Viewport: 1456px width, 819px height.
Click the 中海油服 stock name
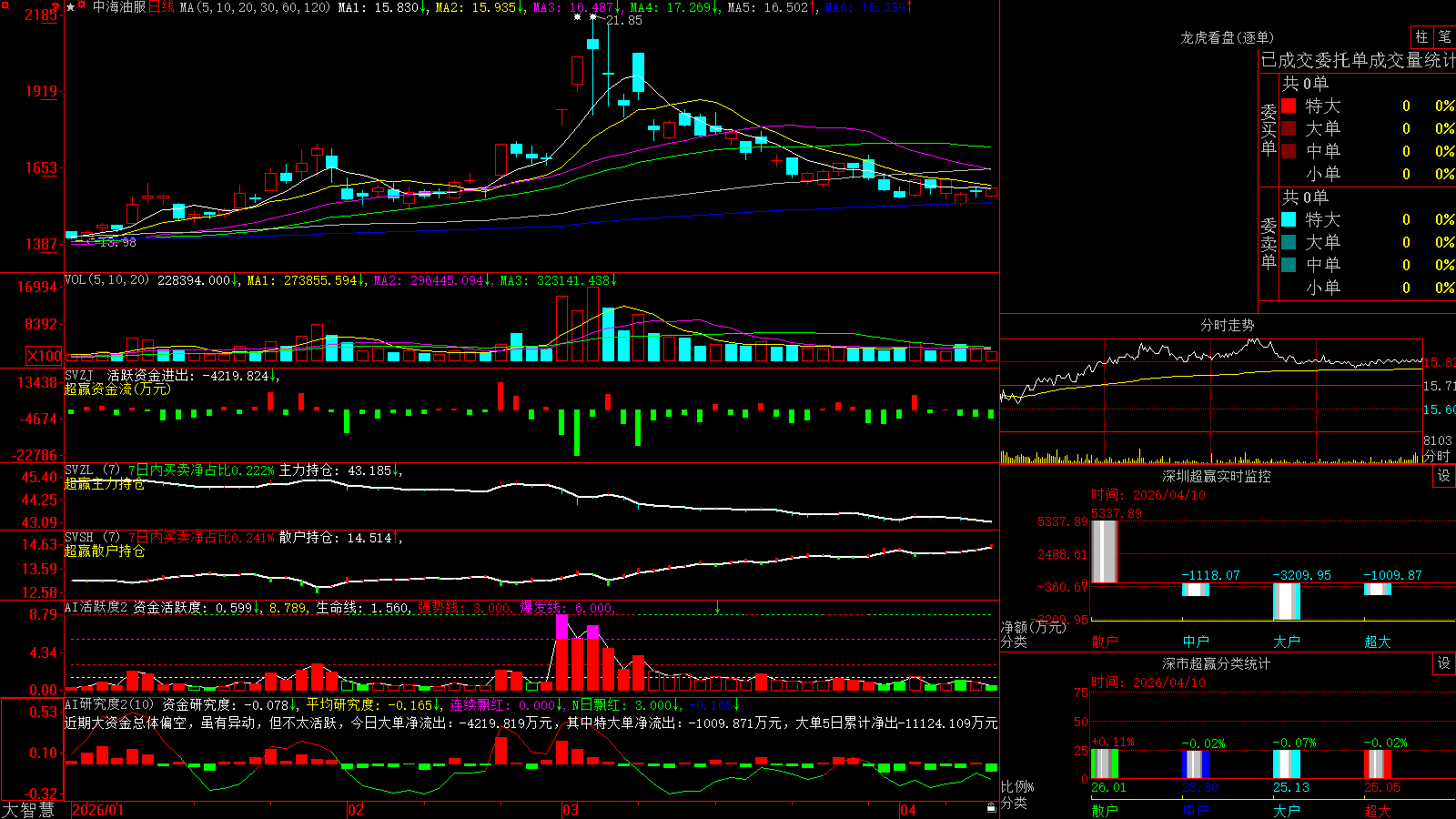click(x=119, y=7)
